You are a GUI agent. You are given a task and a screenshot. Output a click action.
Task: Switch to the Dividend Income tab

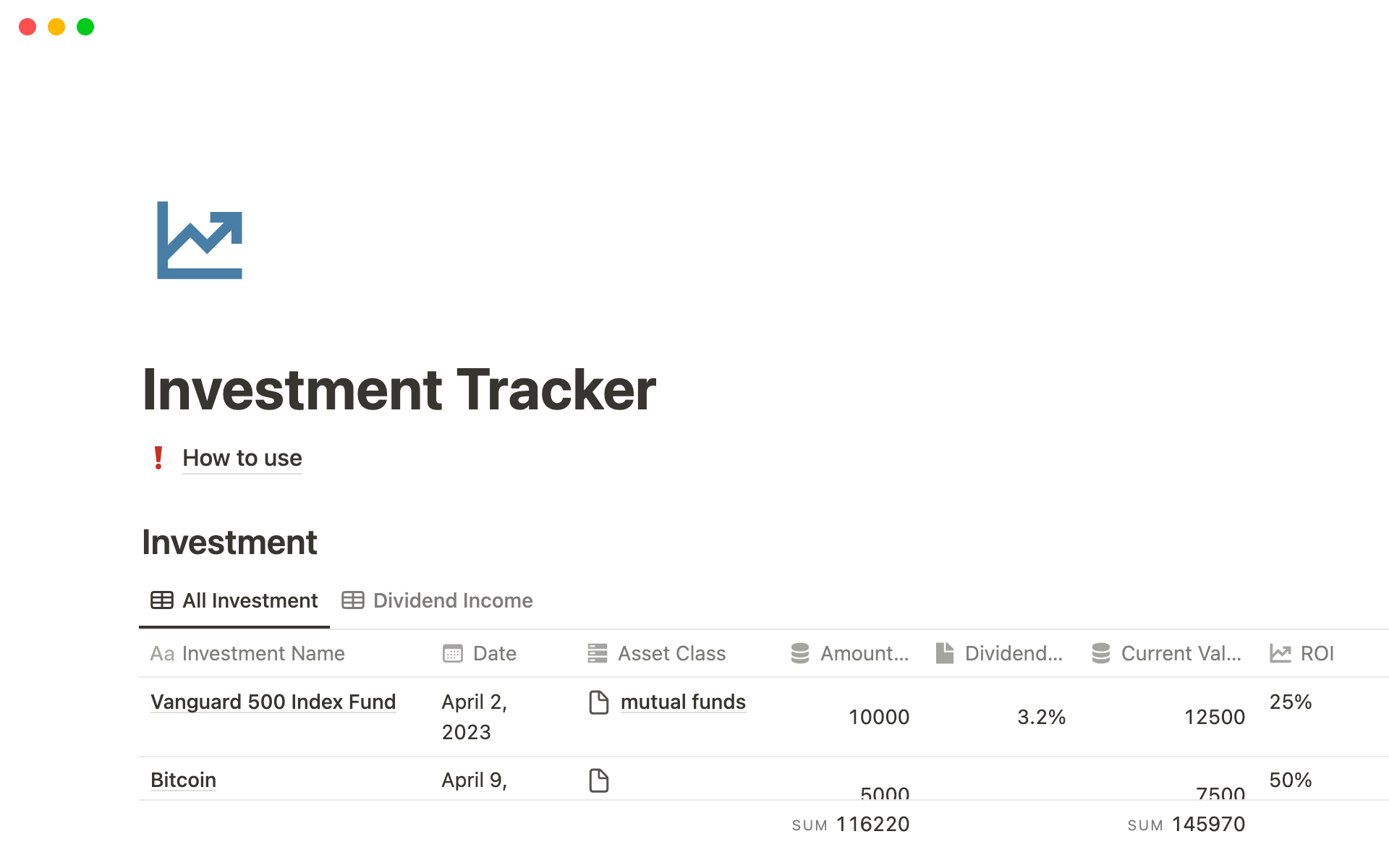point(452,600)
